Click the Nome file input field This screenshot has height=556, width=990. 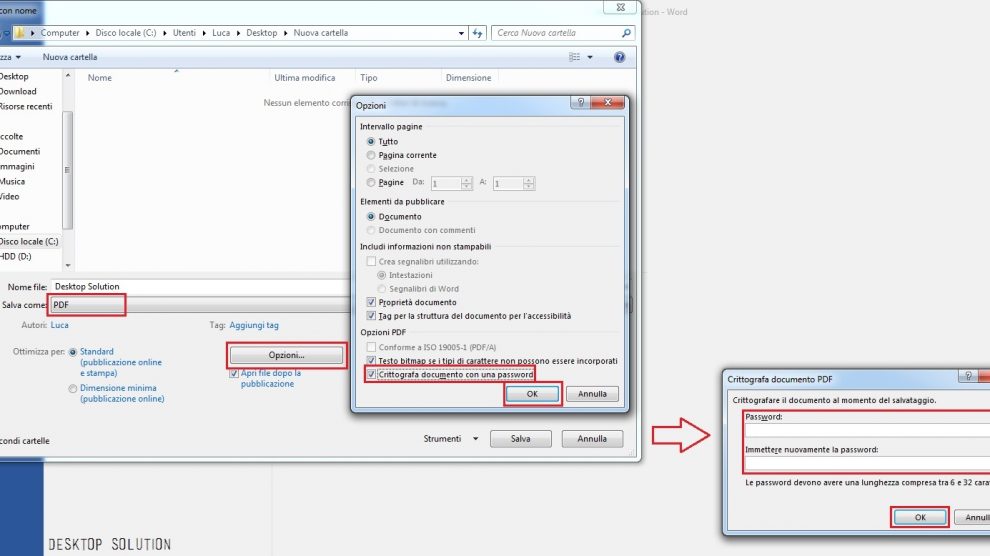[x=201, y=287]
